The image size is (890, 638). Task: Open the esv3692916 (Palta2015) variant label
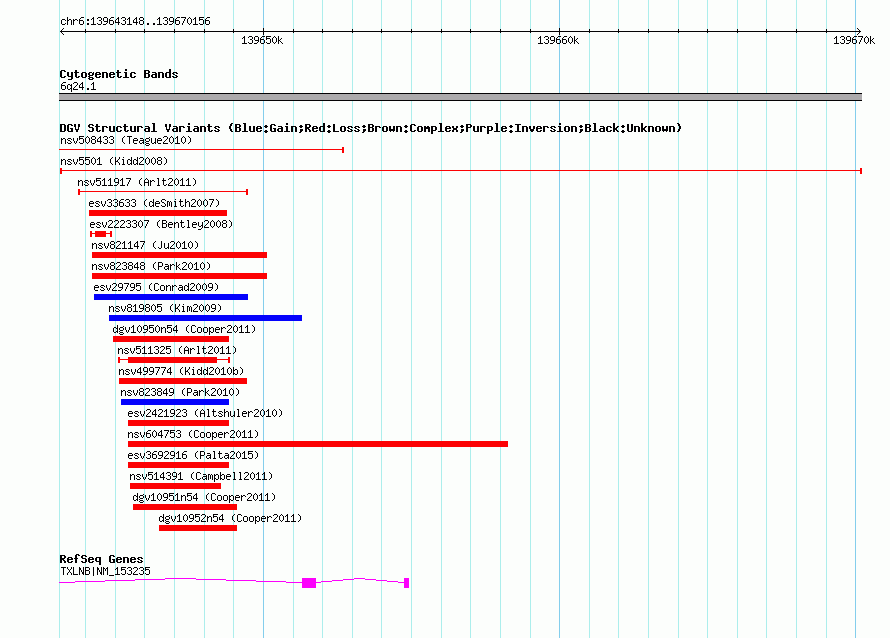pyautogui.click(x=193, y=455)
